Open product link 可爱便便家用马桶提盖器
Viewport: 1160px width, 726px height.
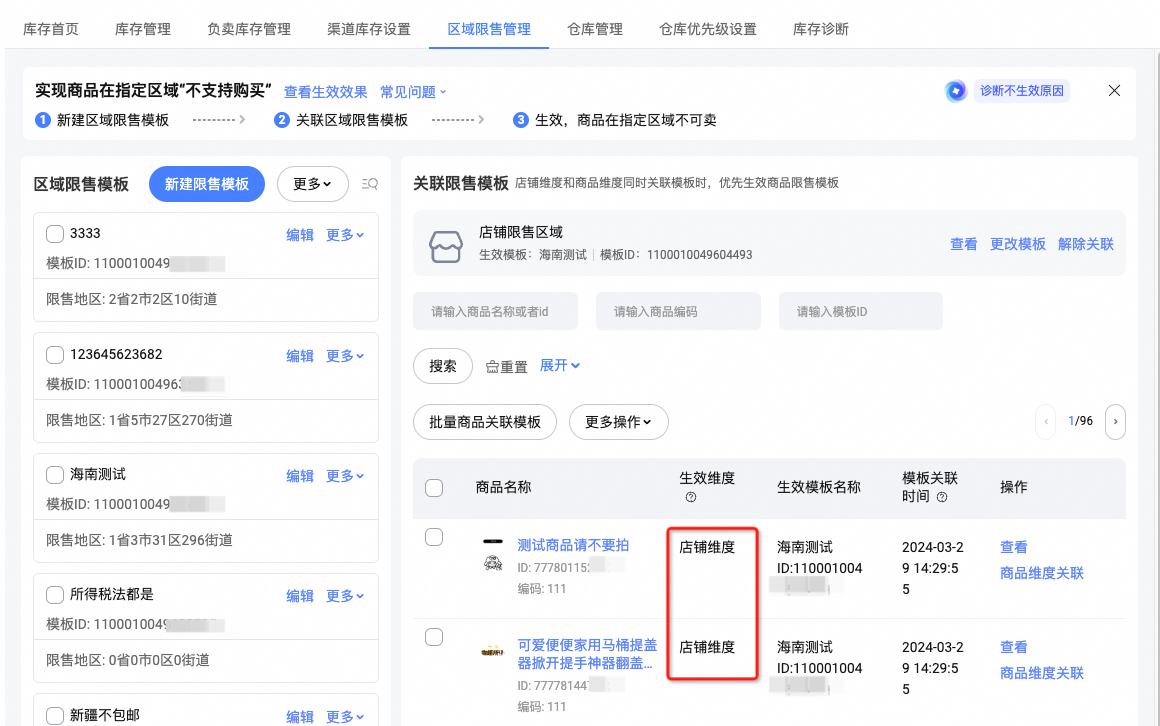pyautogui.click(x=587, y=654)
